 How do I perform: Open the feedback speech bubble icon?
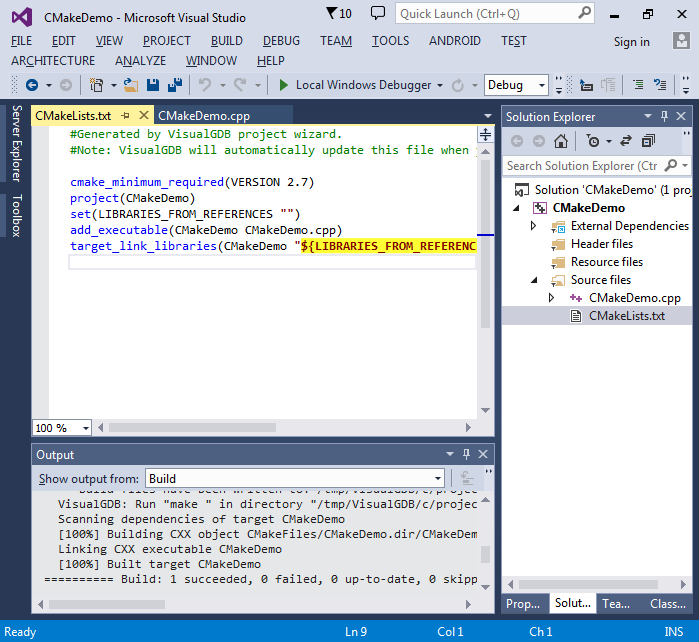click(x=378, y=13)
